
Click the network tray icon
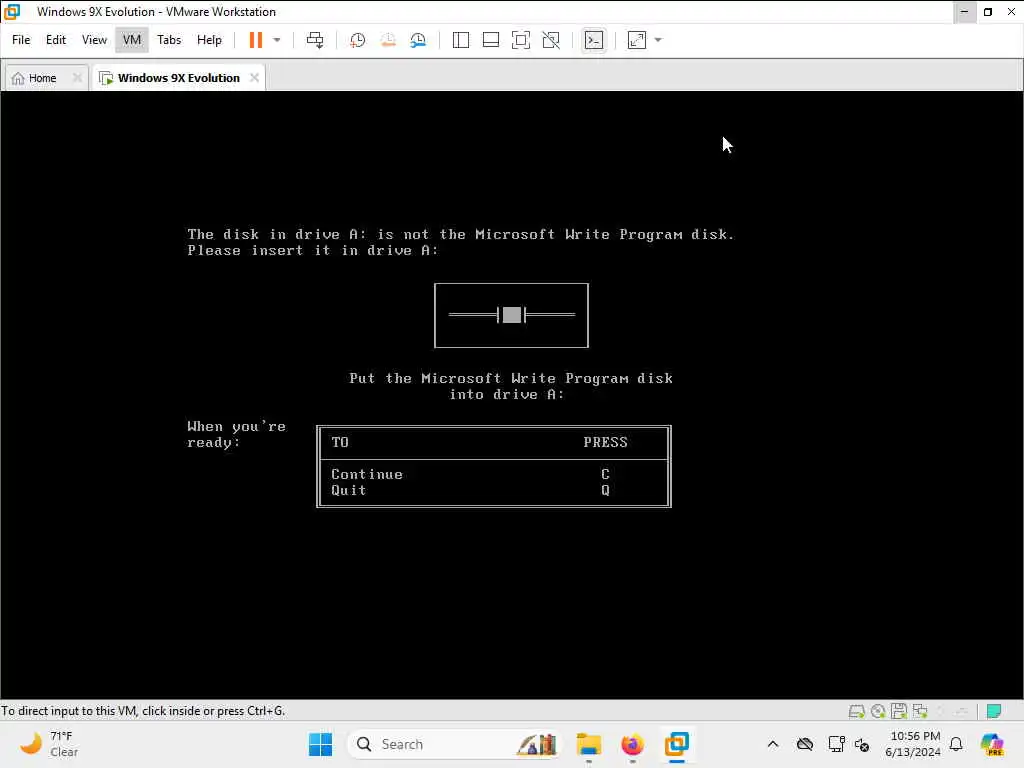pos(835,744)
